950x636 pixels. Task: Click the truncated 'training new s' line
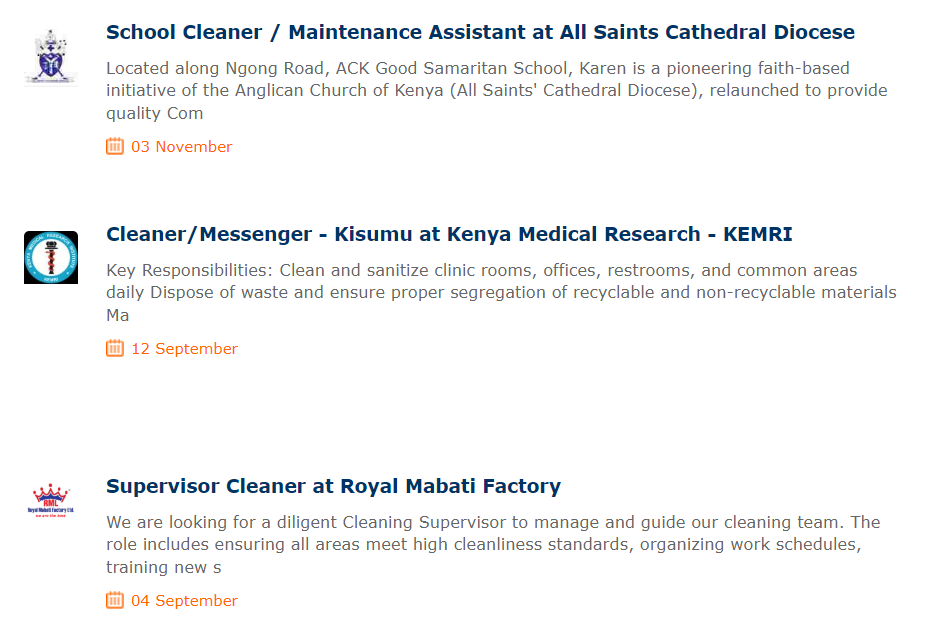(x=163, y=567)
